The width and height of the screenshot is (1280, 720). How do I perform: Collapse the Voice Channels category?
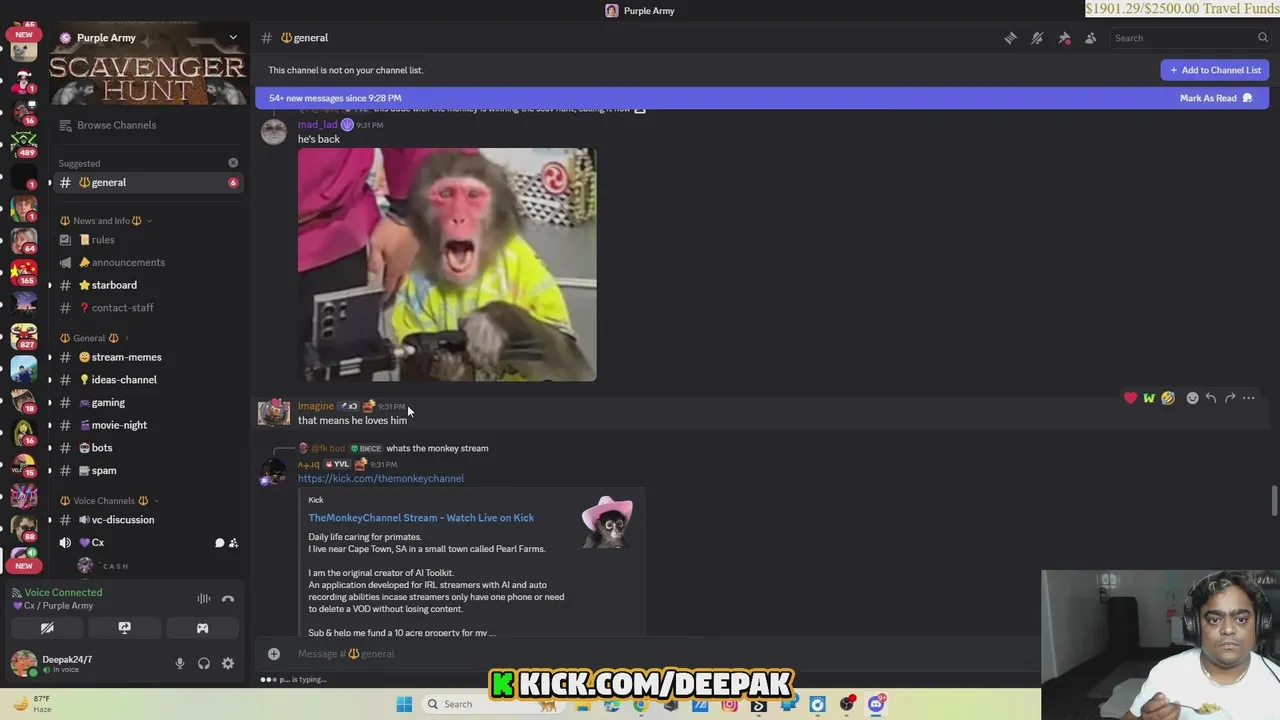[x=108, y=501]
